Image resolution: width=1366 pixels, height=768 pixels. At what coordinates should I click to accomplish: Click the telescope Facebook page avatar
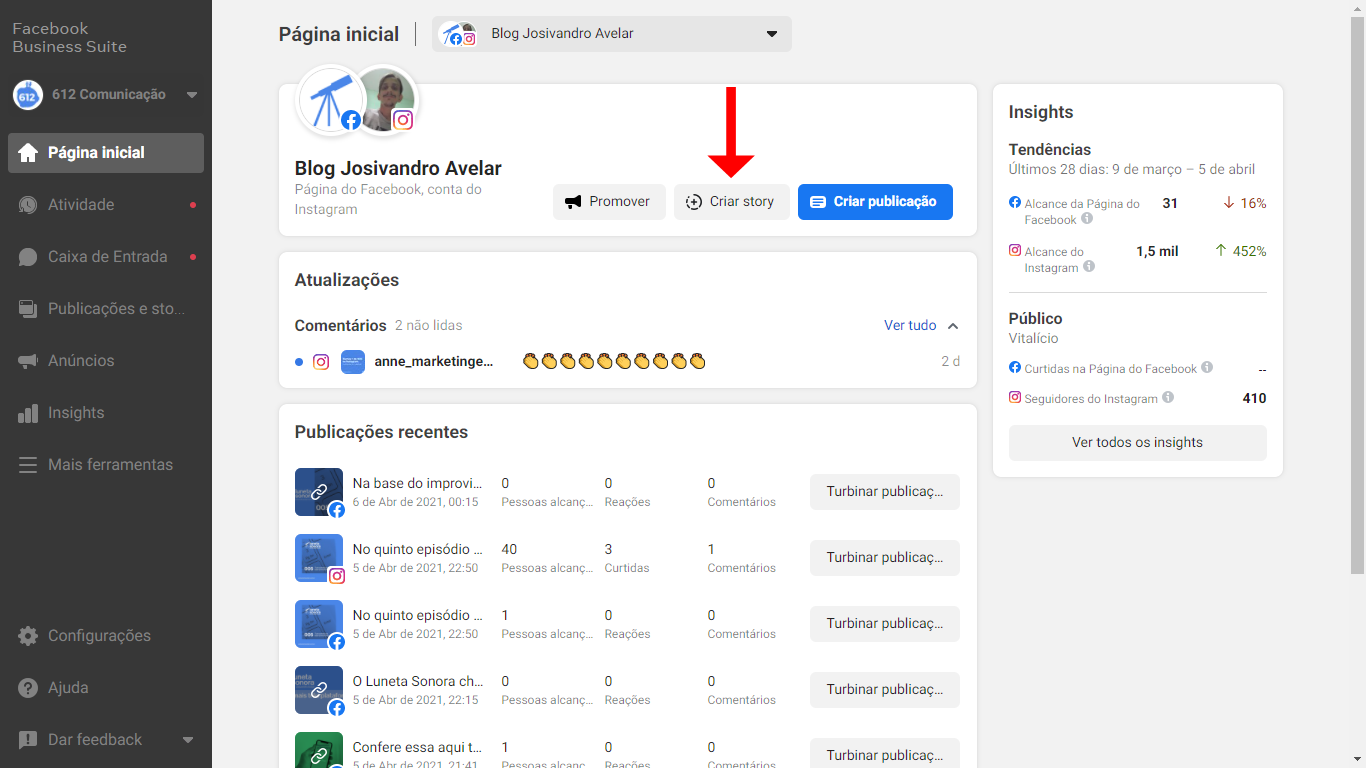331,100
